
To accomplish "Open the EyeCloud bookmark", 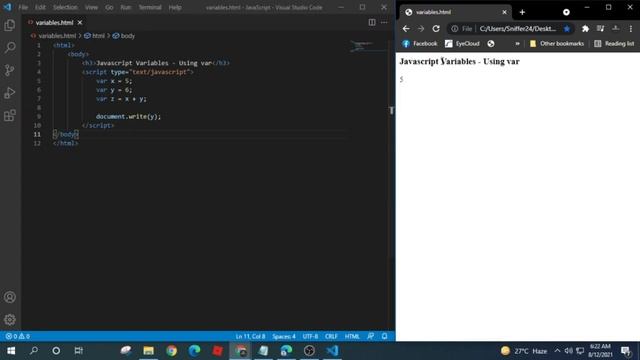I will click(462, 44).
